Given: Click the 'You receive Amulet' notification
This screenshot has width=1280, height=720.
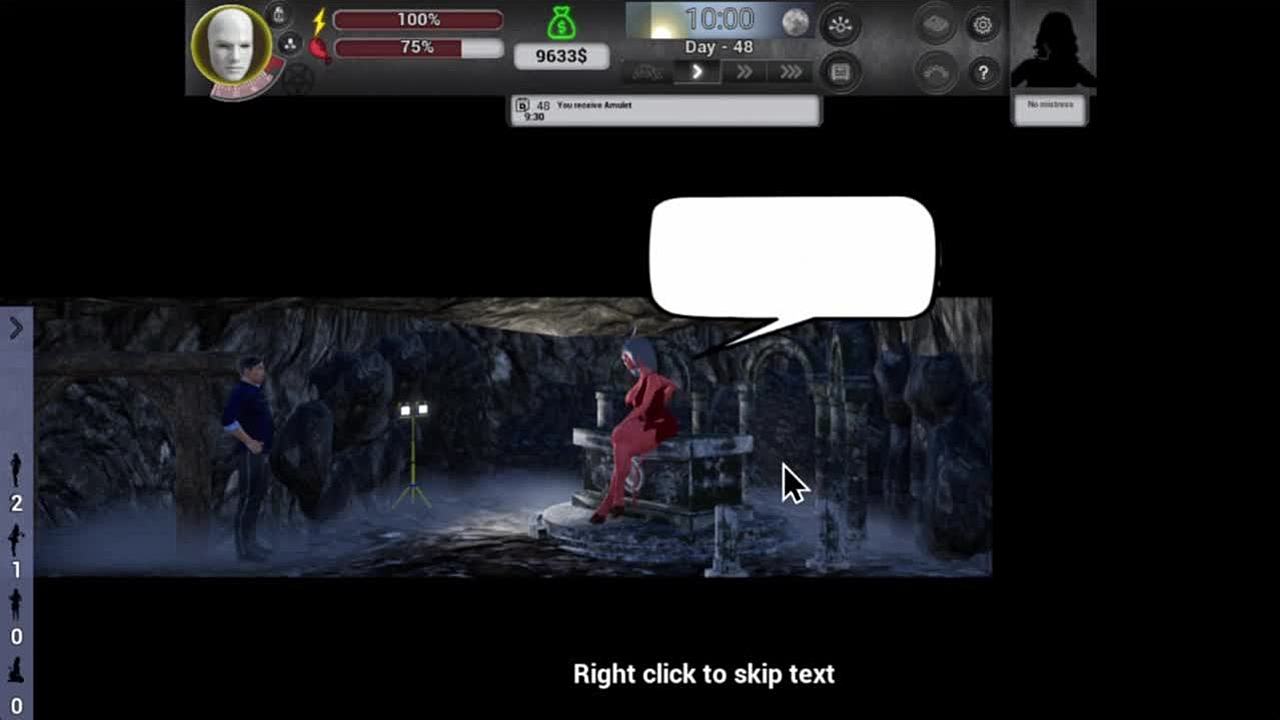Looking at the screenshot, I should coord(664,110).
